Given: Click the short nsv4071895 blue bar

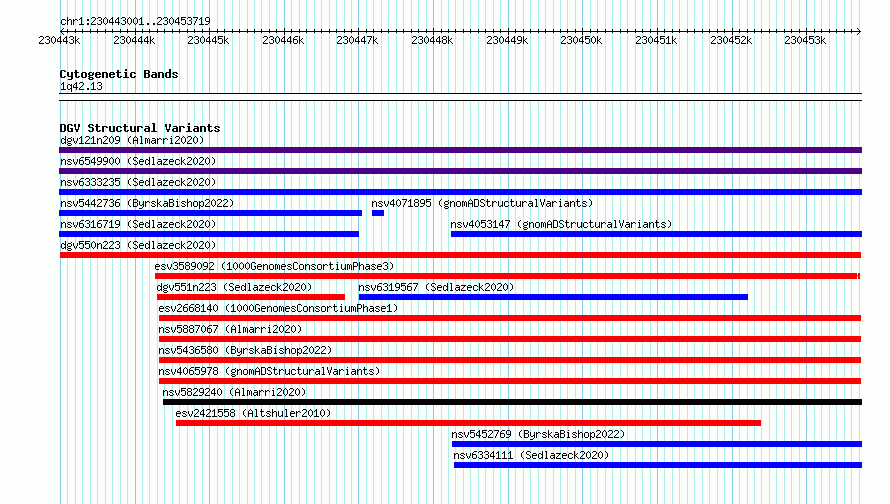Looking at the screenshot, I should click(x=378, y=213).
